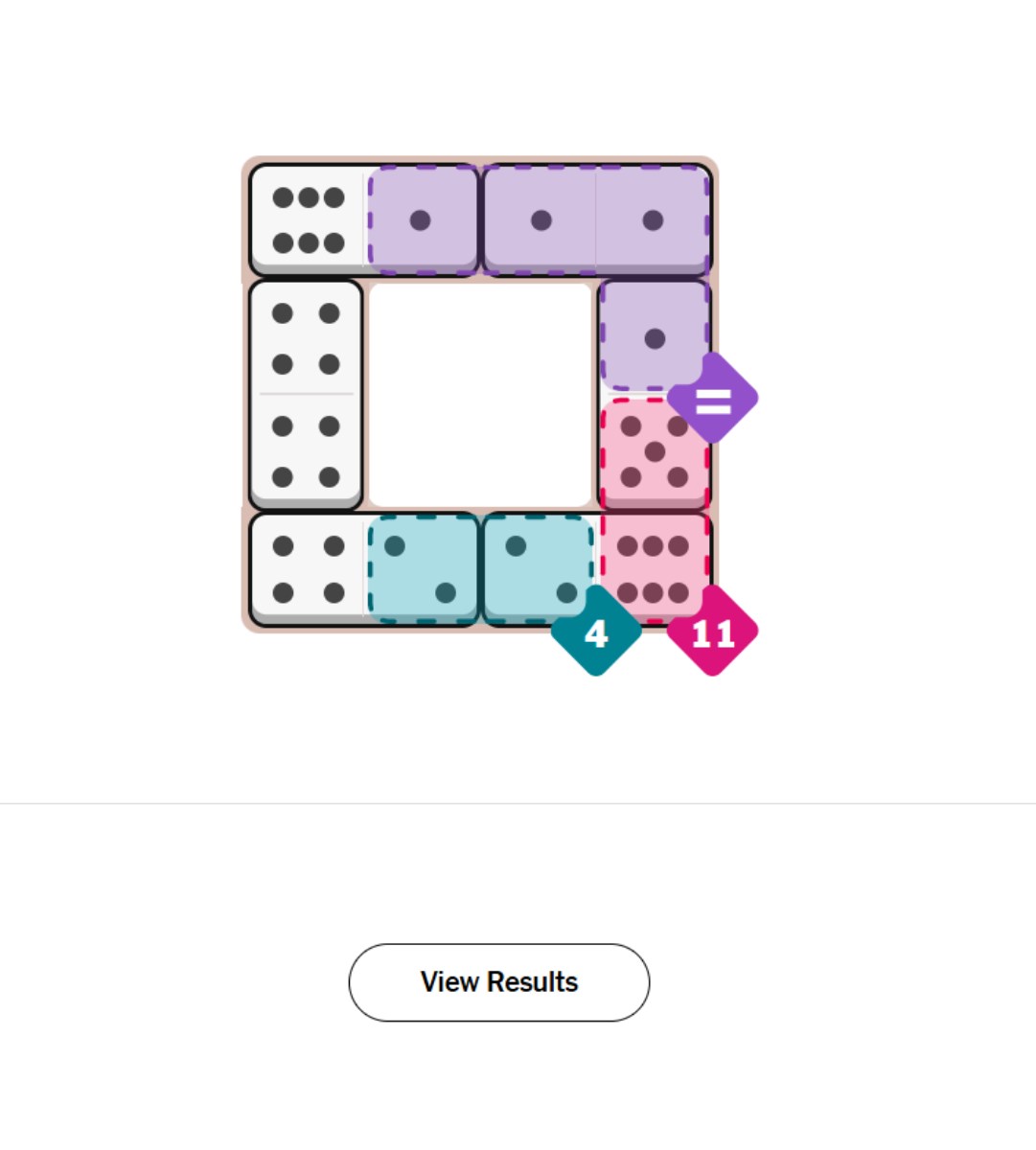The image size is (1036, 1150).
Task: Select the pink six-pip corner tile
Action: coord(655,568)
